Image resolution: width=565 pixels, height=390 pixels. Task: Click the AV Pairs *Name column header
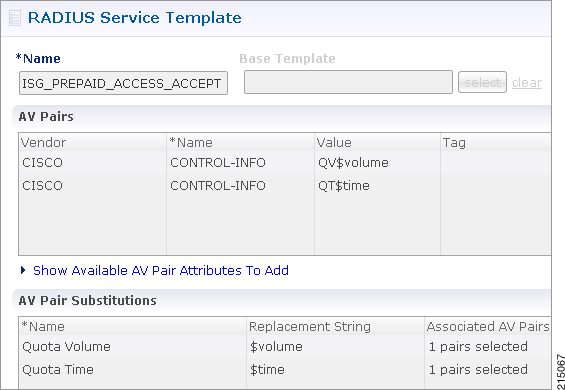pos(240,142)
